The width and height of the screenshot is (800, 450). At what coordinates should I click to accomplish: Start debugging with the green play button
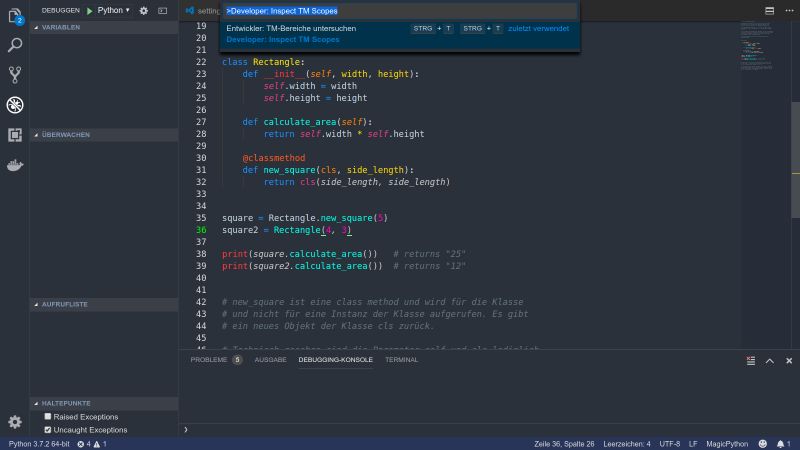coord(90,11)
